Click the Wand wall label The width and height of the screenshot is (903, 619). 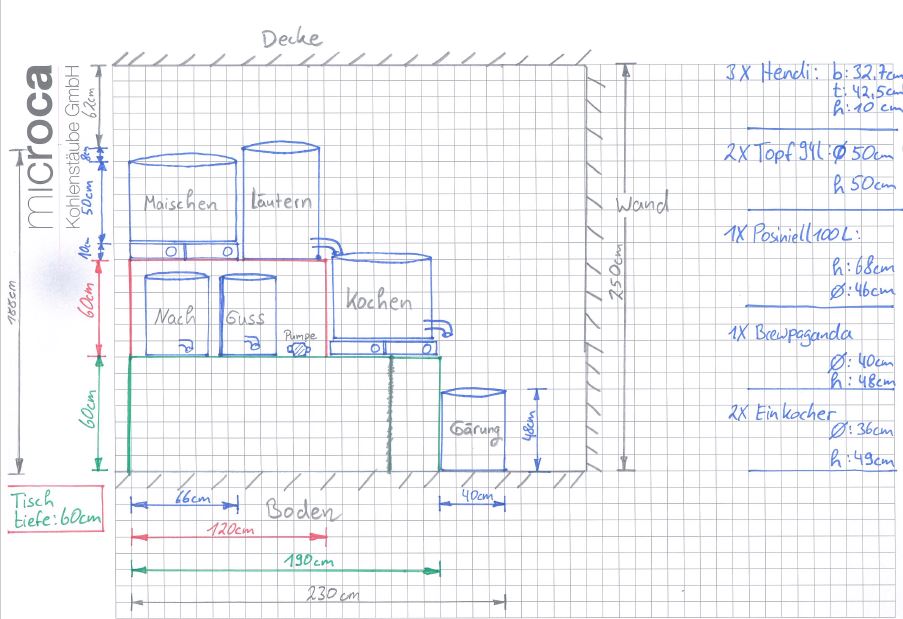(x=641, y=204)
